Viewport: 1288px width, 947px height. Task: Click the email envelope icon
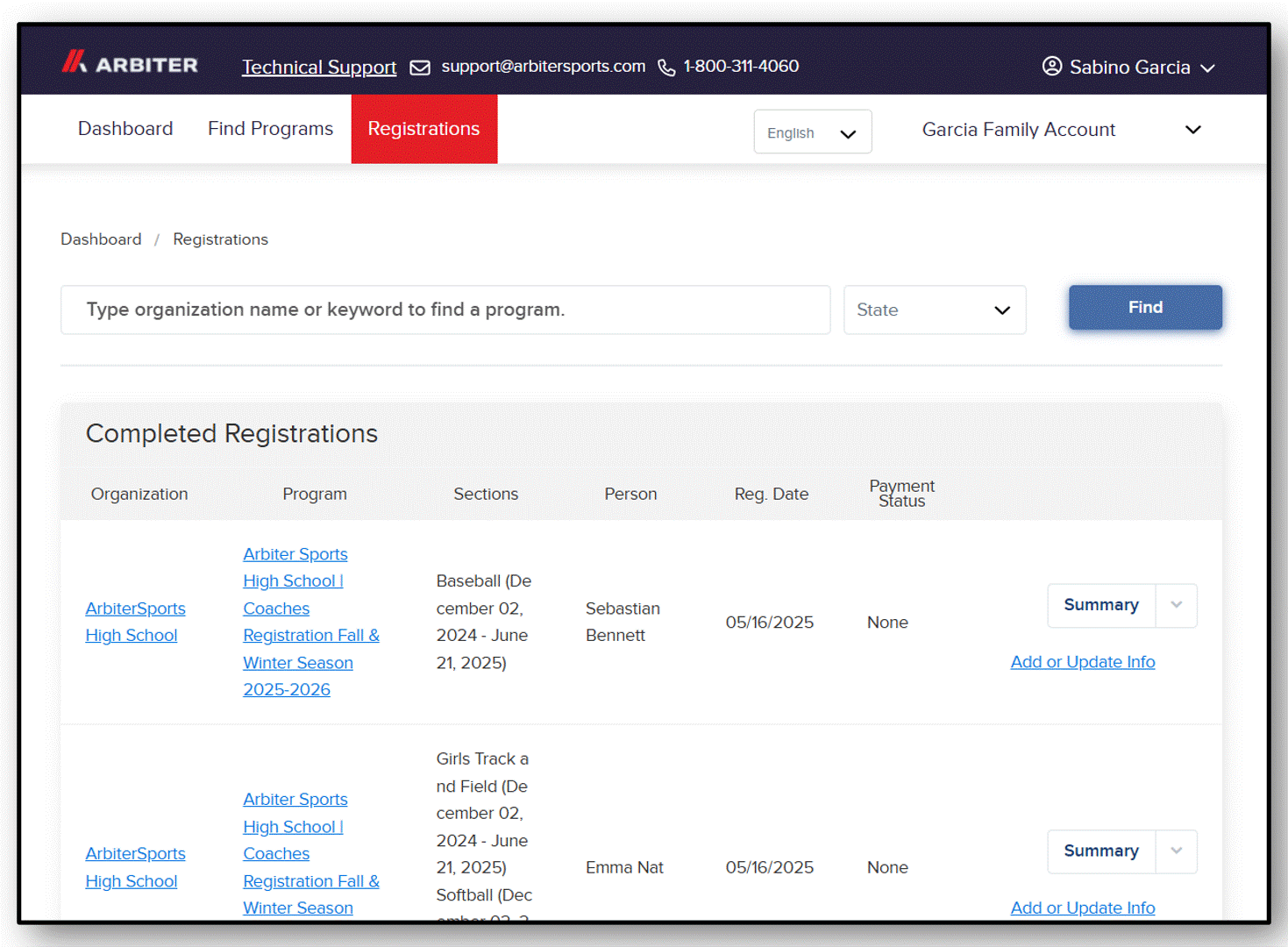(x=420, y=68)
